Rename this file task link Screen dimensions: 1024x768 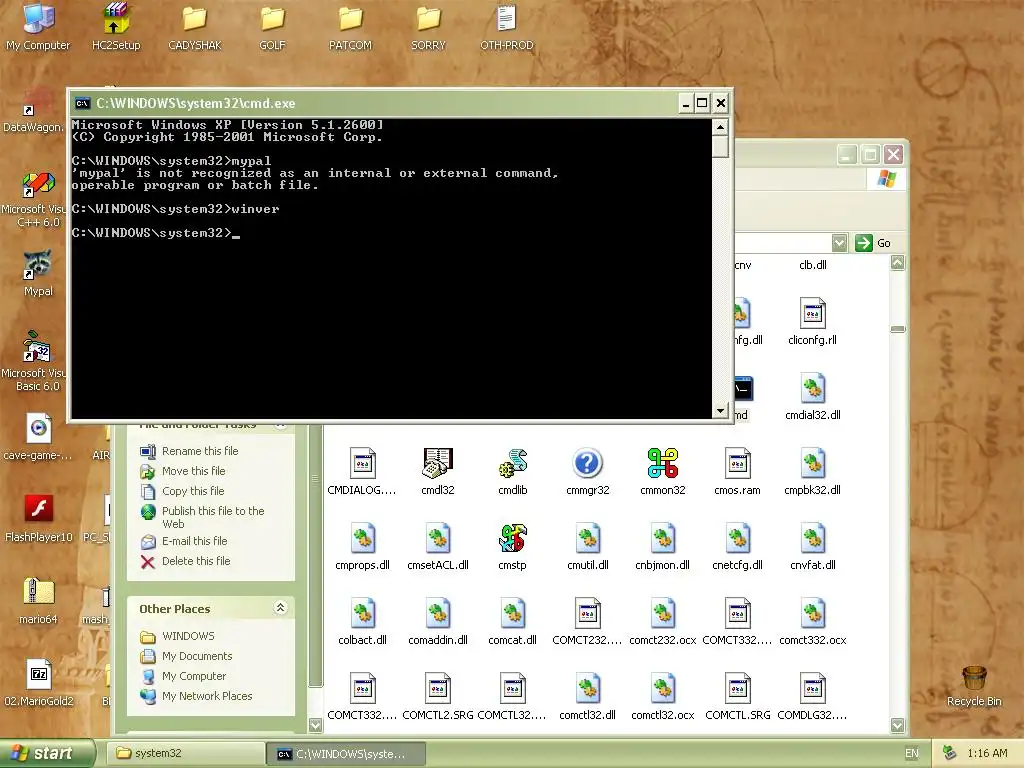[x=200, y=451]
